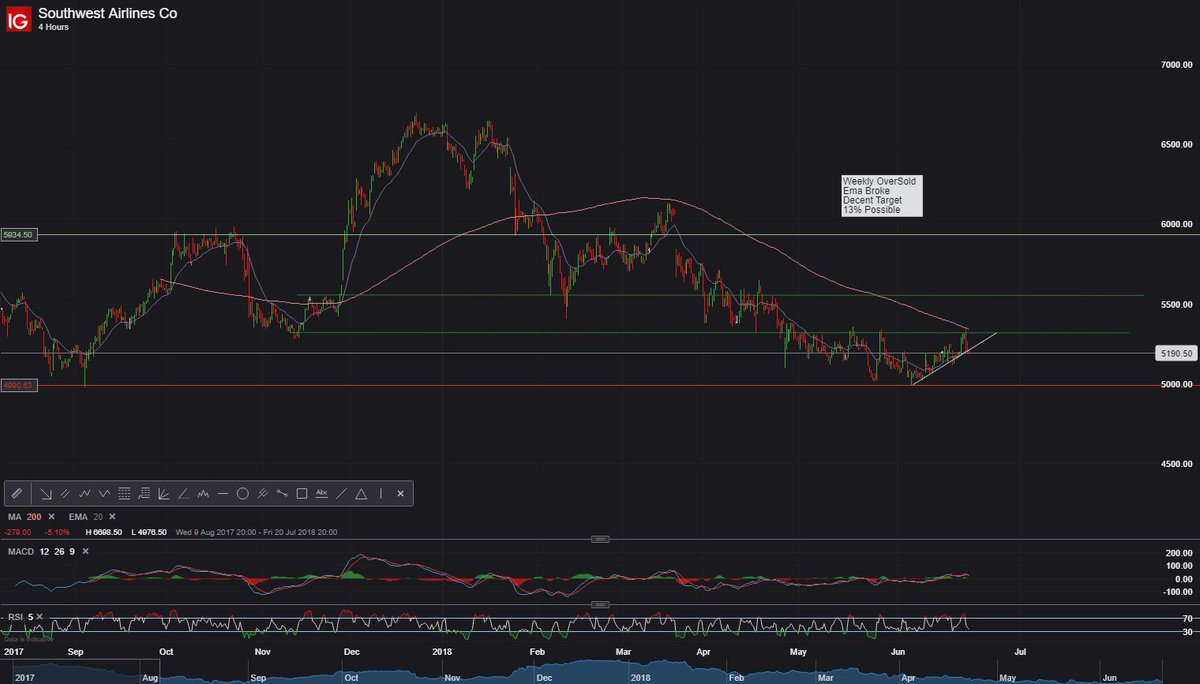Change the 4 Hours timeframe label

coord(54,28)
